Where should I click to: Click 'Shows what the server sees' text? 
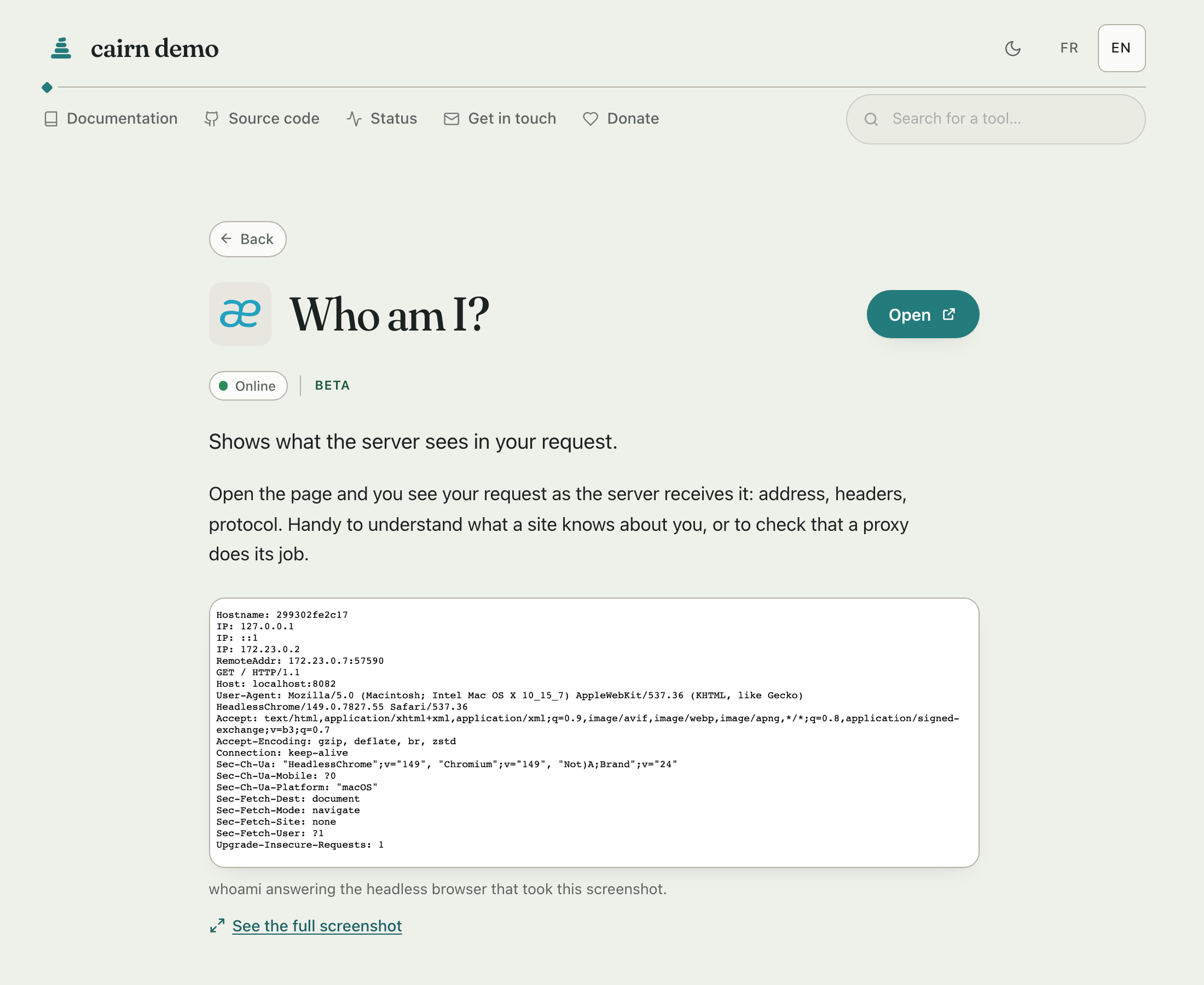tap(413, 442)
